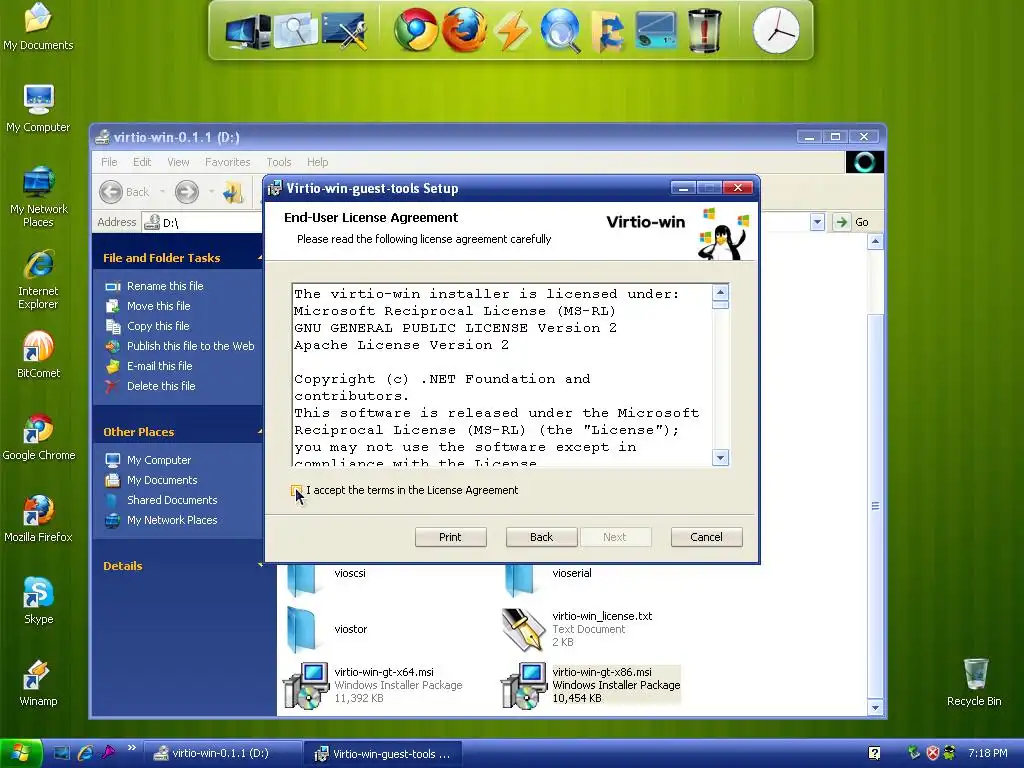Launch Skype from the desktop

[39, 601]
